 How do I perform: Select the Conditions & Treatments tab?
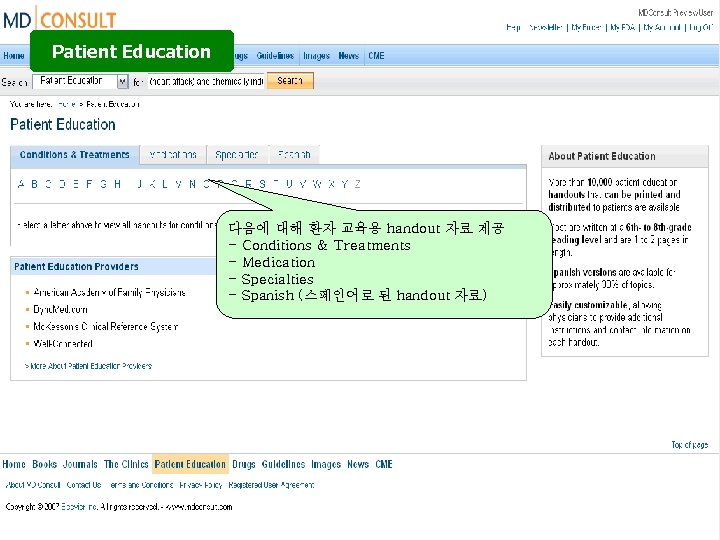pos(74,155)
